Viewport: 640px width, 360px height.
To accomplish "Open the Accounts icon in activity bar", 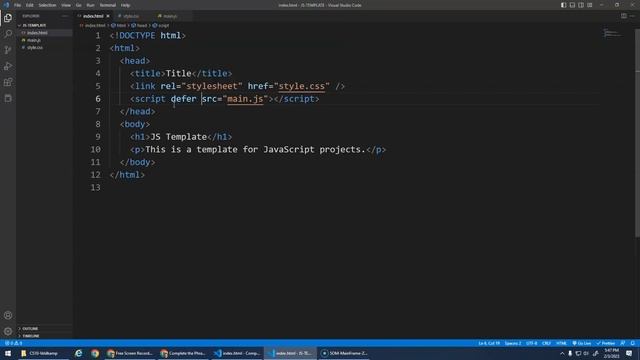I will [8, 315].
